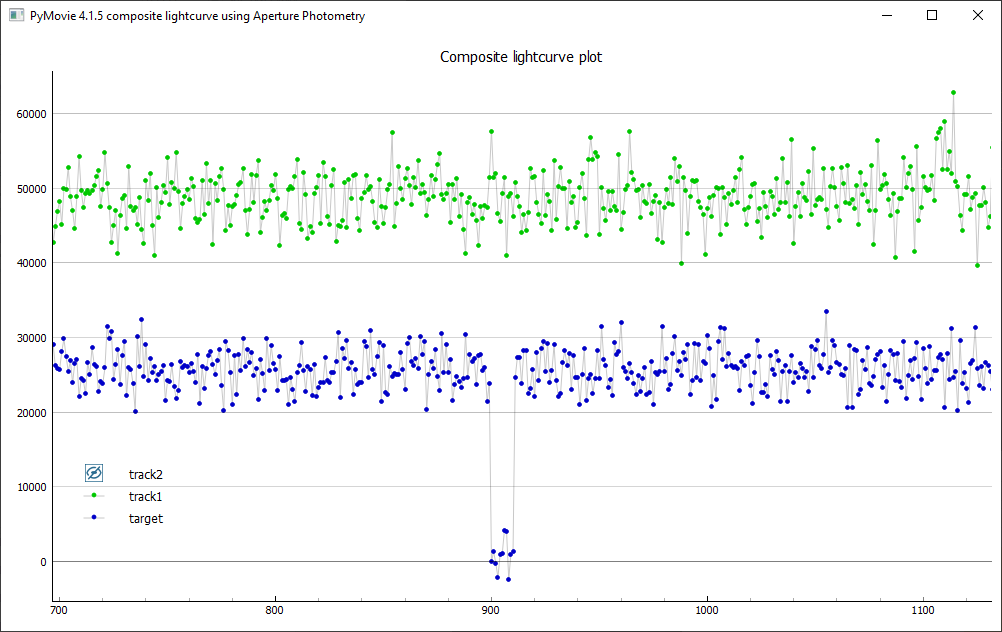Minimize the composite lightcurve window
The image size is (1002, 632).
click(x=886, y=16)
